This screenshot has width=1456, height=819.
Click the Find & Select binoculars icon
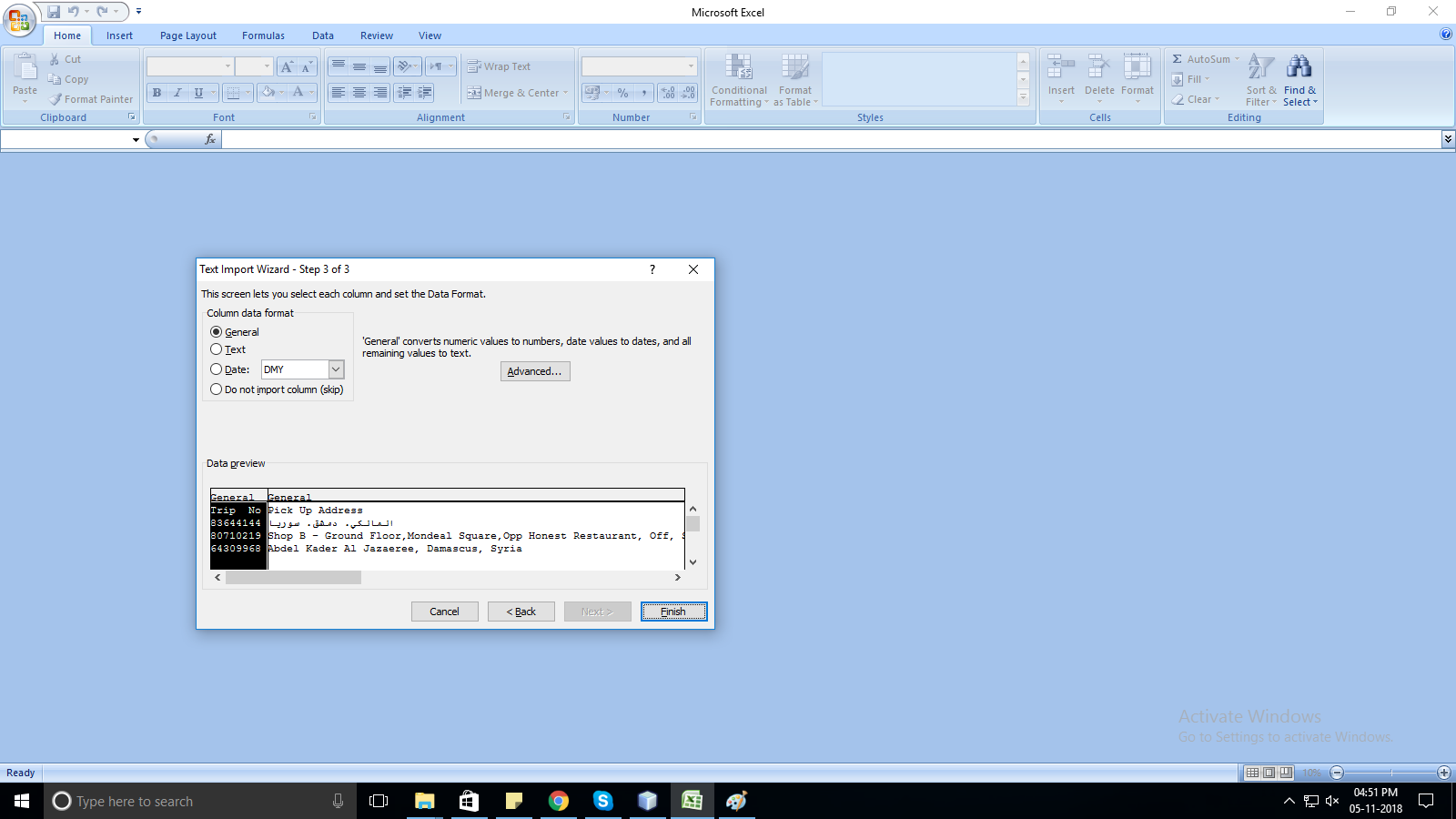tap(1299, 67)
